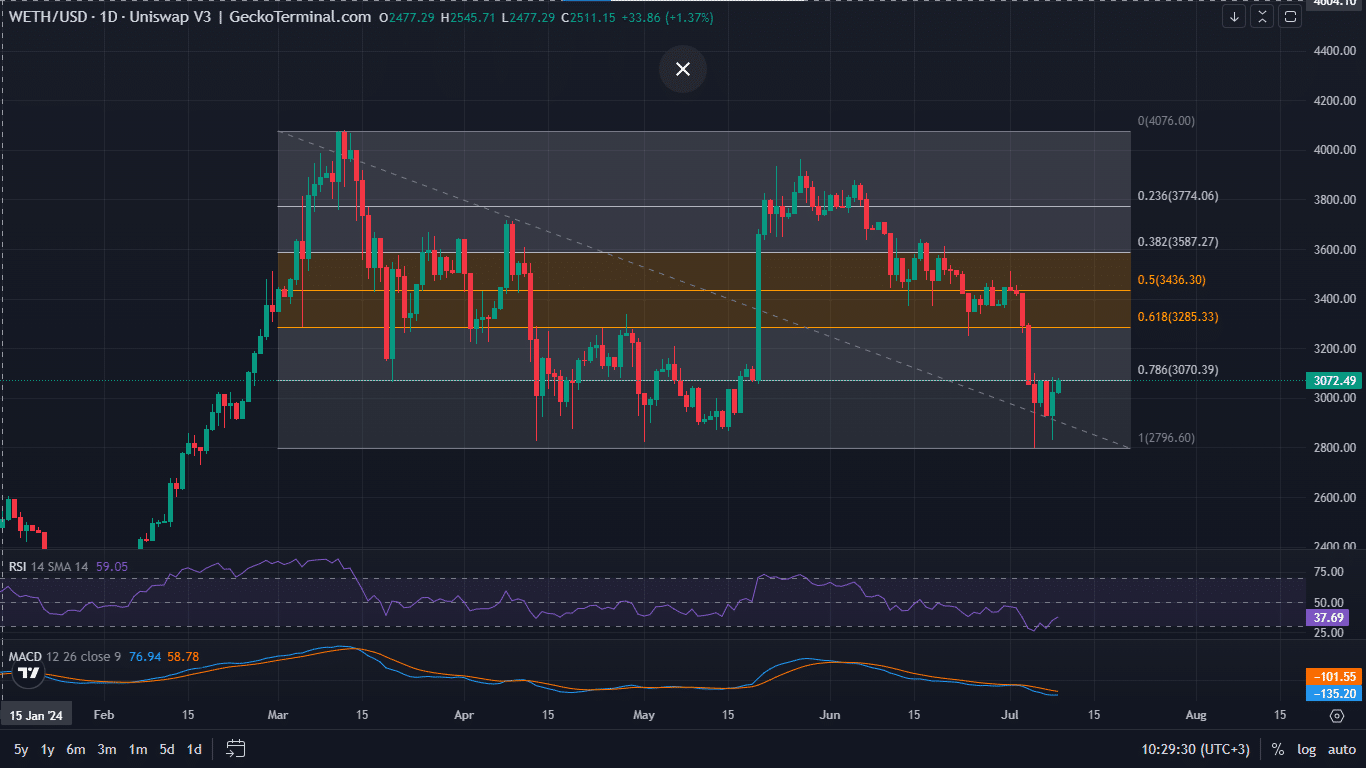This screenshot has height=768, width=1366.
Task: Click the TradingView logo icon
Action: tap(29, 673)
